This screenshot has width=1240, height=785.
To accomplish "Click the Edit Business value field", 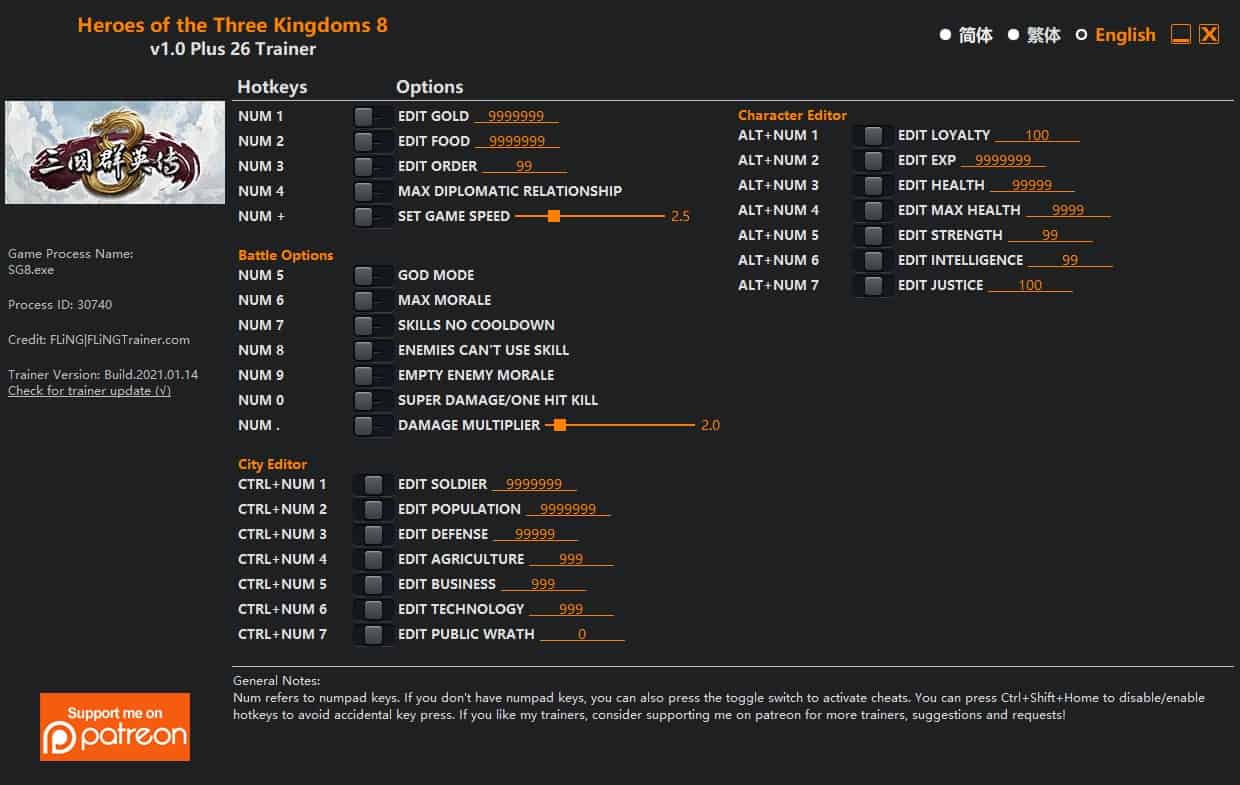I will pos(543,584).
